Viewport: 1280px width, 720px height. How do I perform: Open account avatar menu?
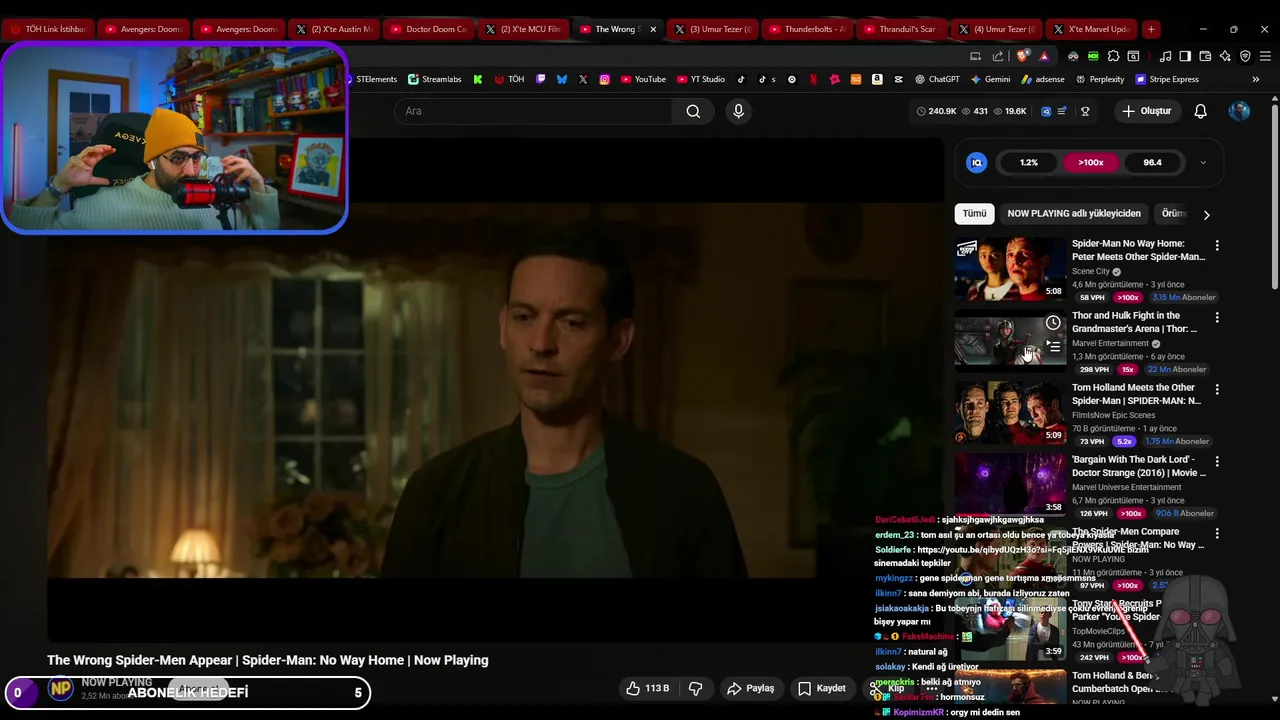tap(1239, 111)
